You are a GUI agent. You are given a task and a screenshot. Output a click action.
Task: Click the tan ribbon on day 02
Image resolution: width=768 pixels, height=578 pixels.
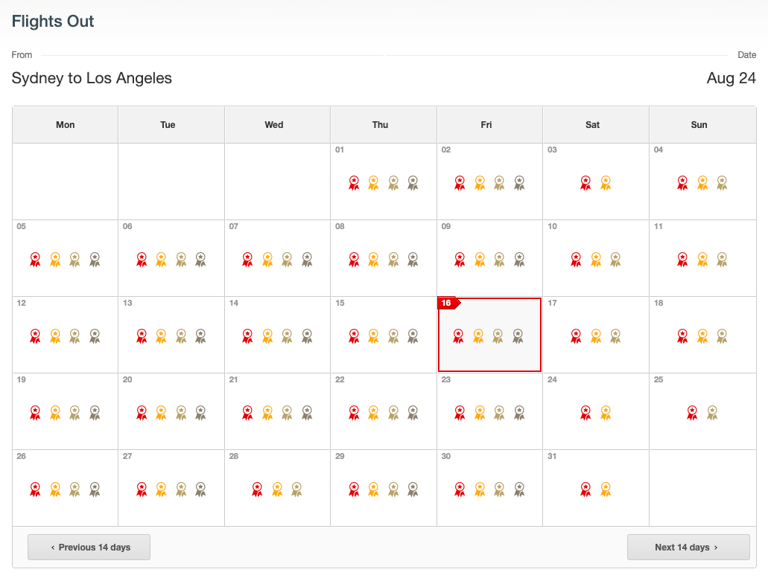click(x=499, y=183)
